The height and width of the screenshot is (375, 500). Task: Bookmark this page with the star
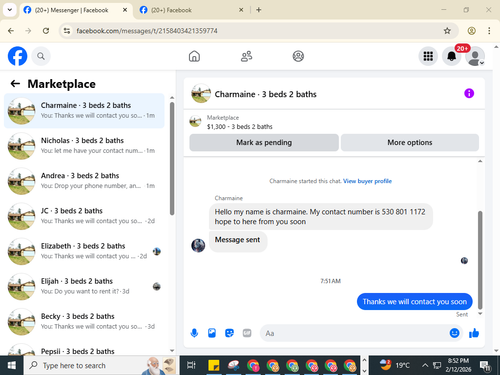pos(447,31)
